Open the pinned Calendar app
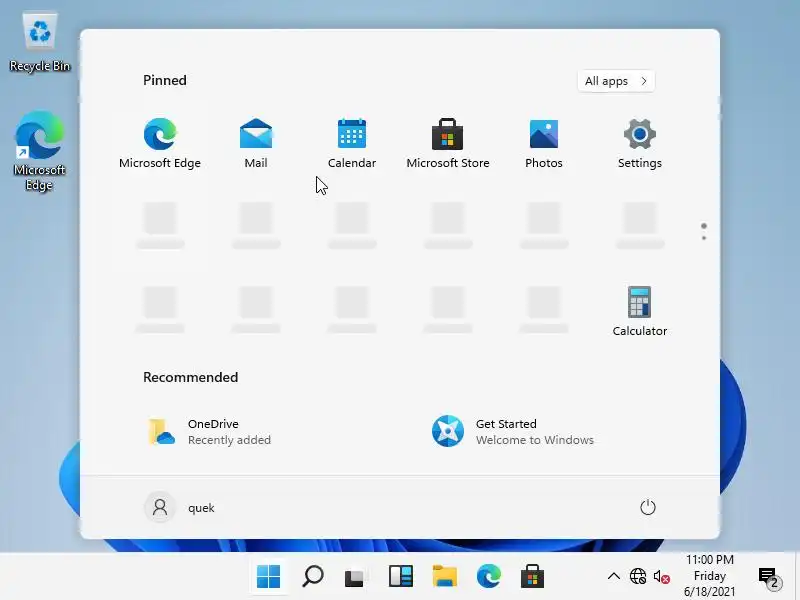Image resolution: width=800 pixels, height=600 pixels. (352, 143)
